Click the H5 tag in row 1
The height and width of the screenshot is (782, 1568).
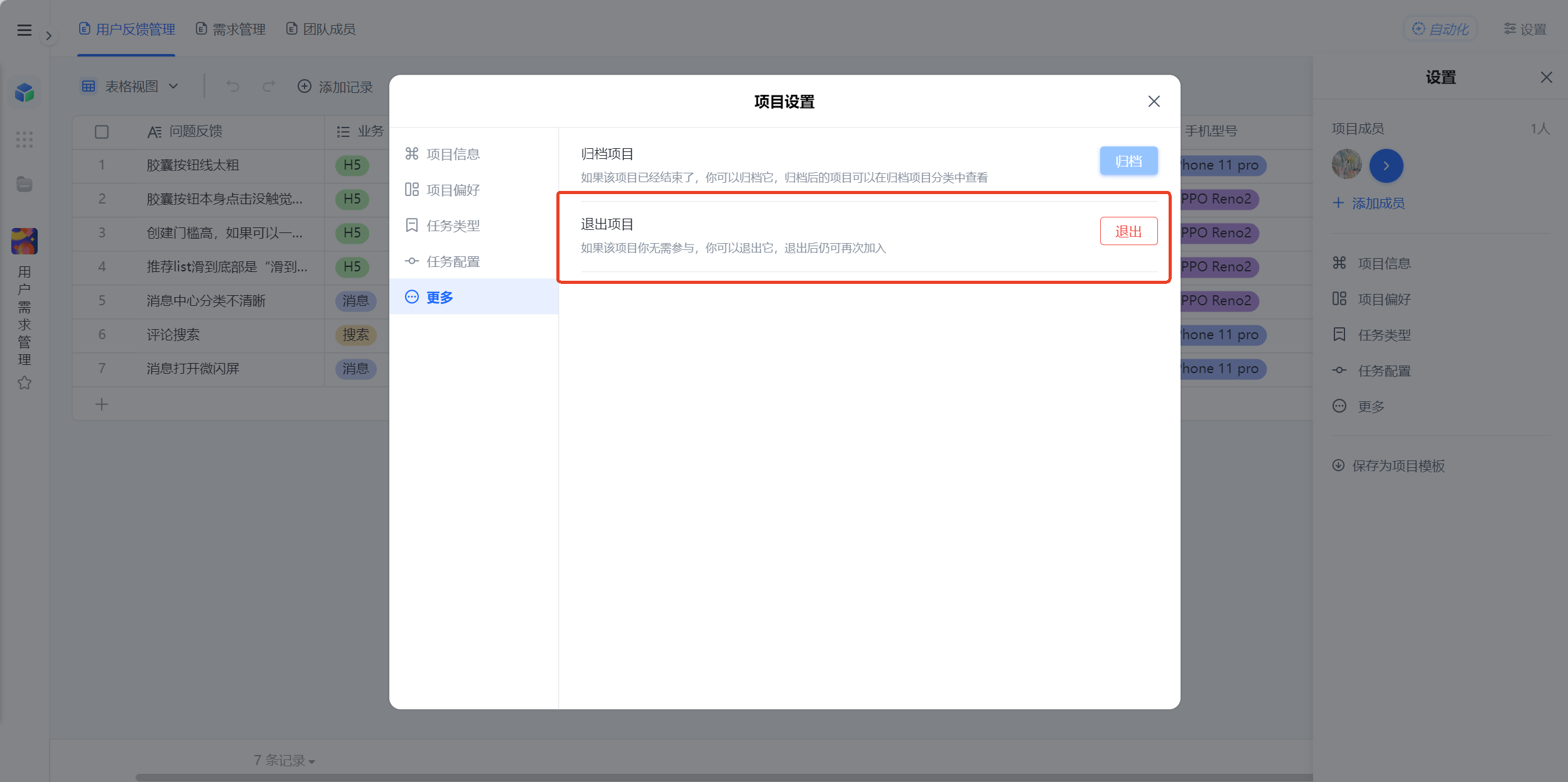tap(352, 165)
